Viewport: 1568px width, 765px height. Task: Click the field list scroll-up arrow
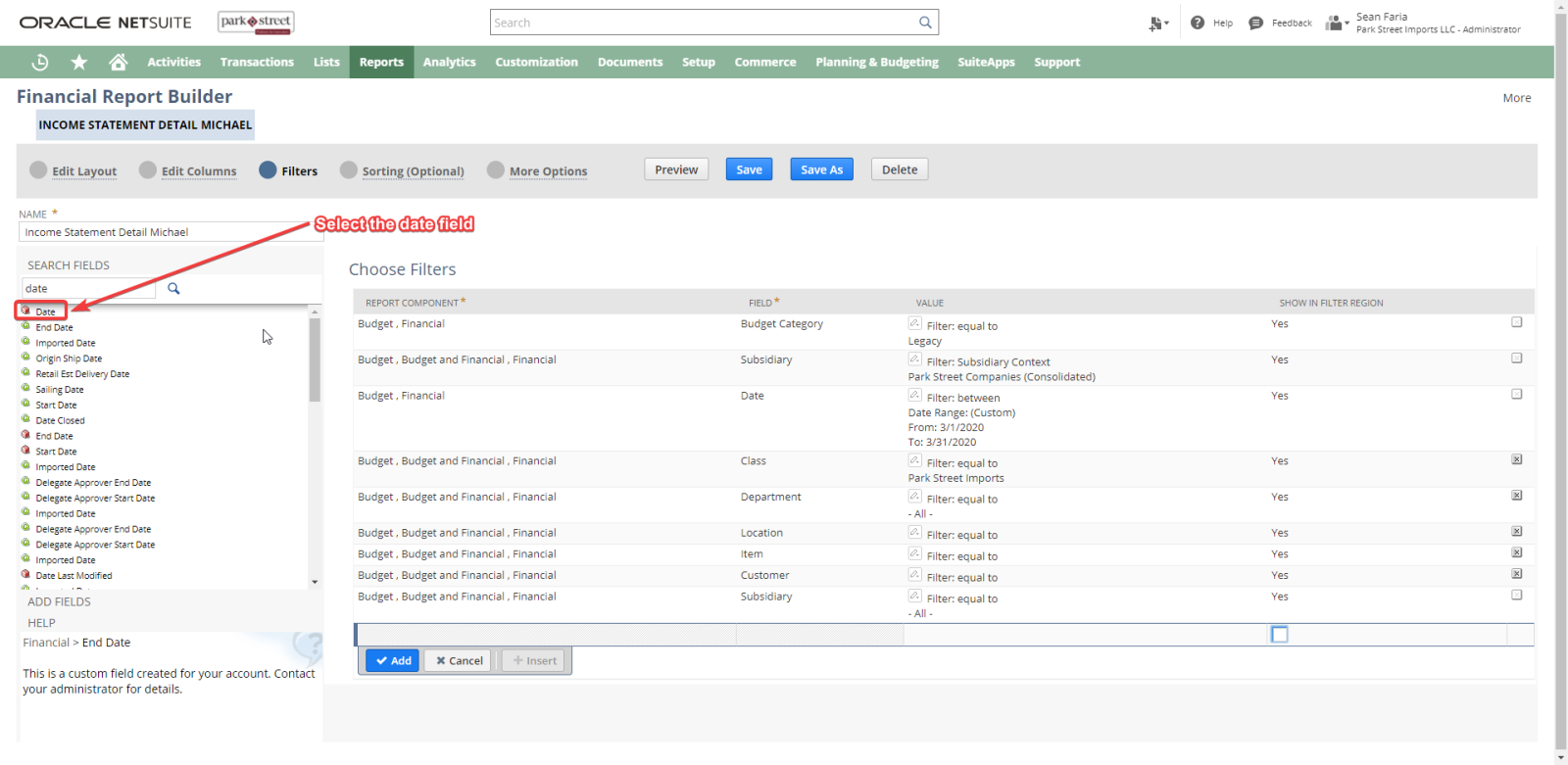[x=315, y=311]
